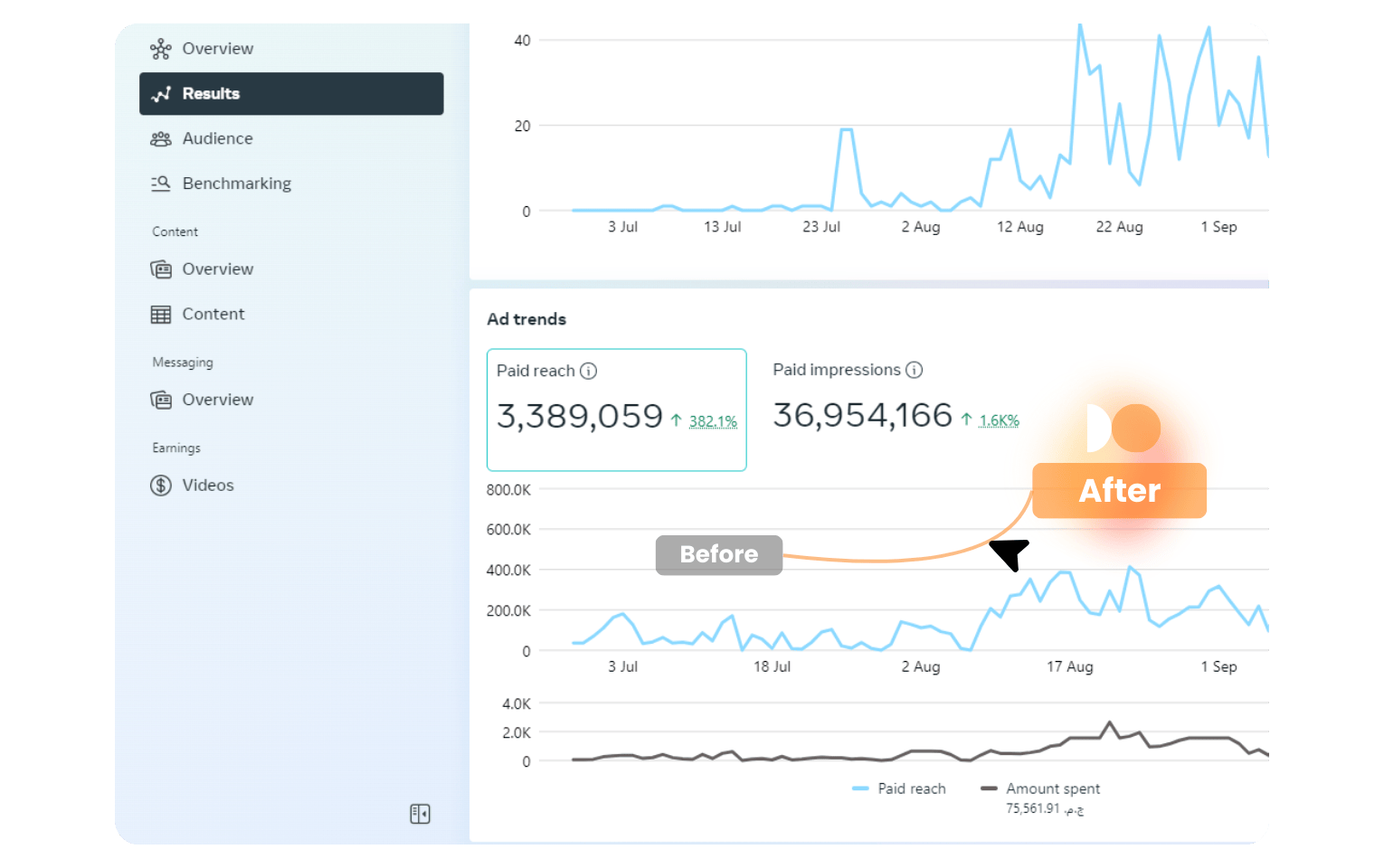Click the Videos dollar-sign icon
Screen dimensions: 1384x868
(x=161, y=486)
